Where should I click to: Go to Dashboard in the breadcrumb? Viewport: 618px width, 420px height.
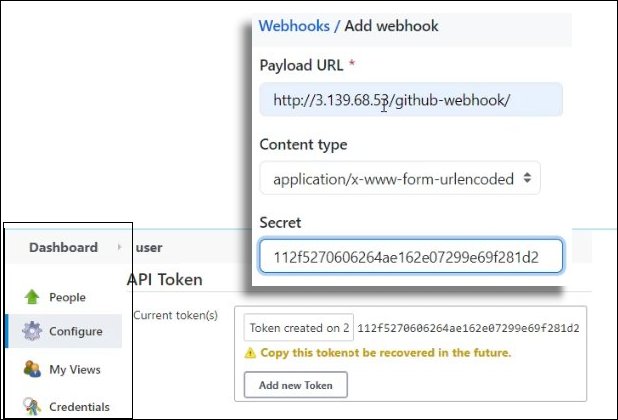click(x=63, y=247)
